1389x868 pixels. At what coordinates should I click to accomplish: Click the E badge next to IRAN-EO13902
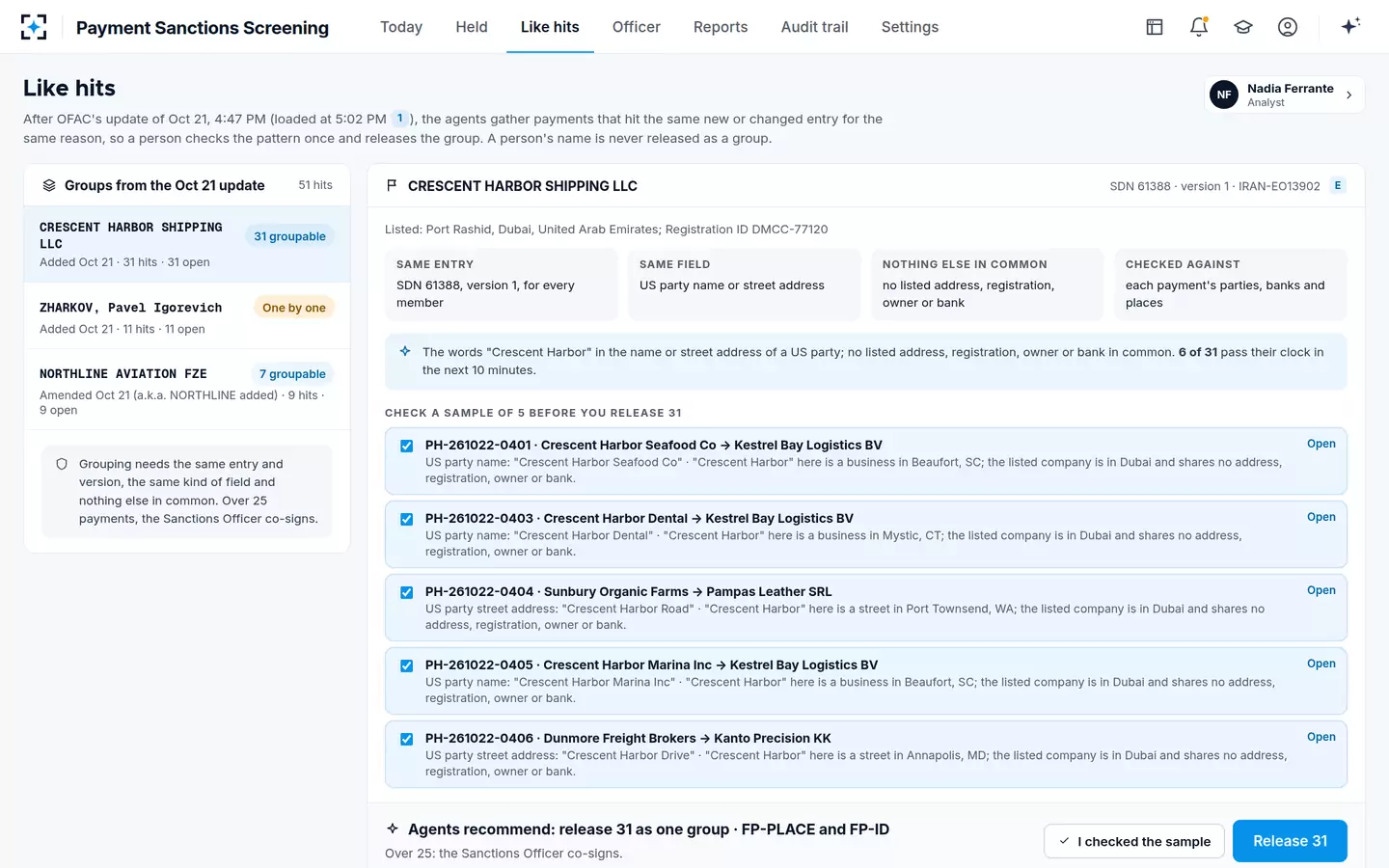(1338, 185)
